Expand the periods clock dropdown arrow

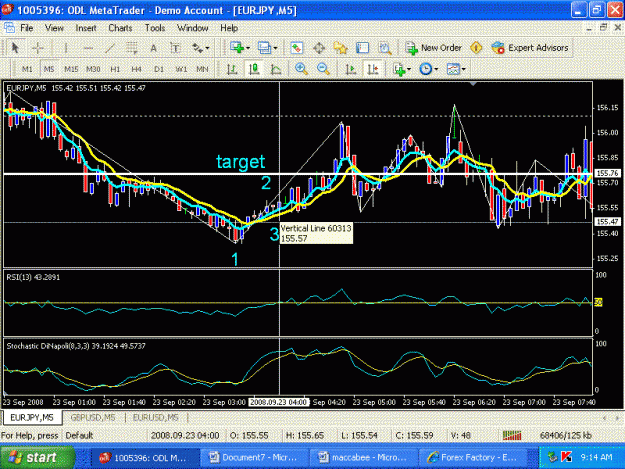pos(436,69)
